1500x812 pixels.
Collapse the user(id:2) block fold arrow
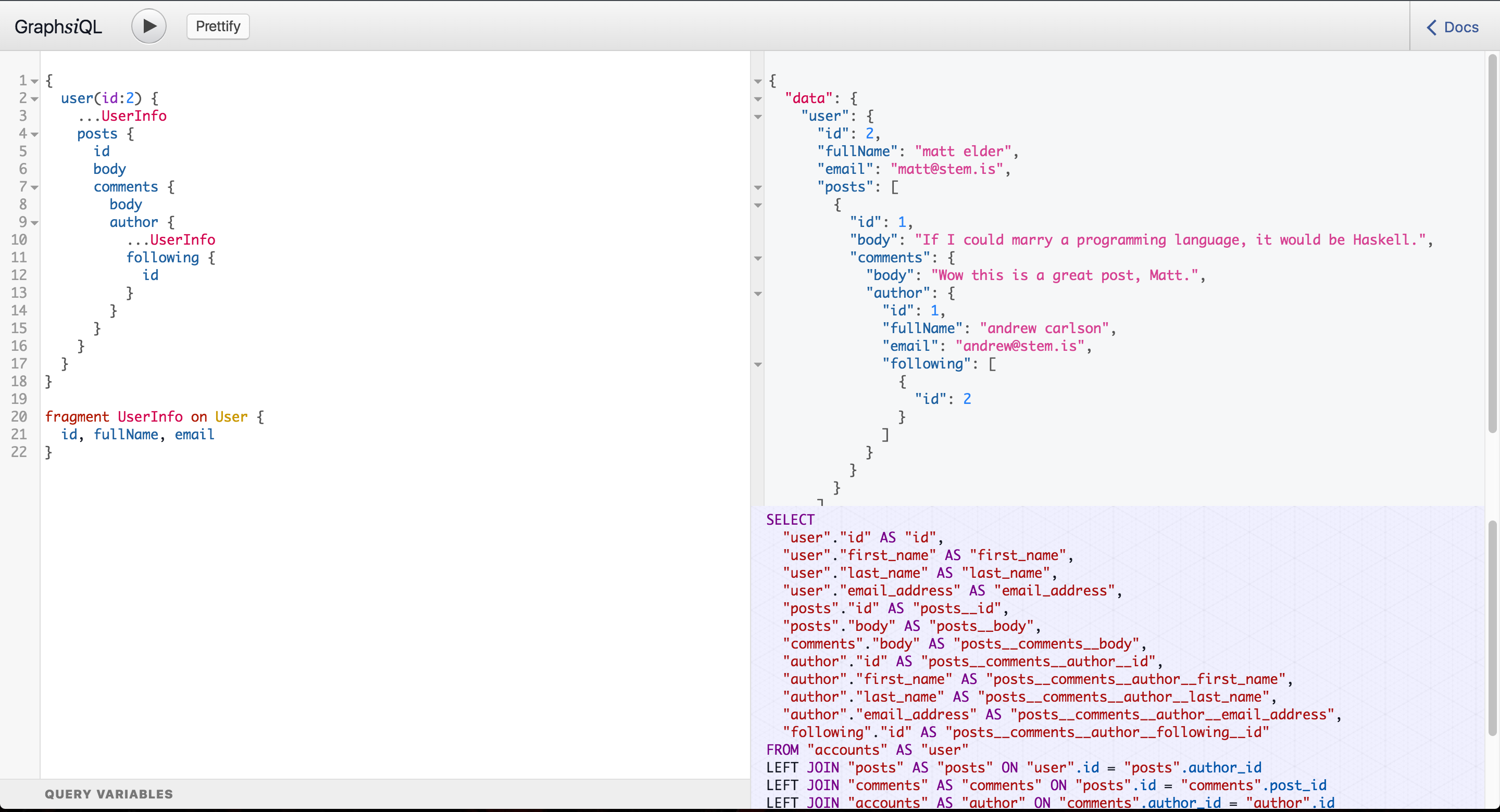(35, 99)
